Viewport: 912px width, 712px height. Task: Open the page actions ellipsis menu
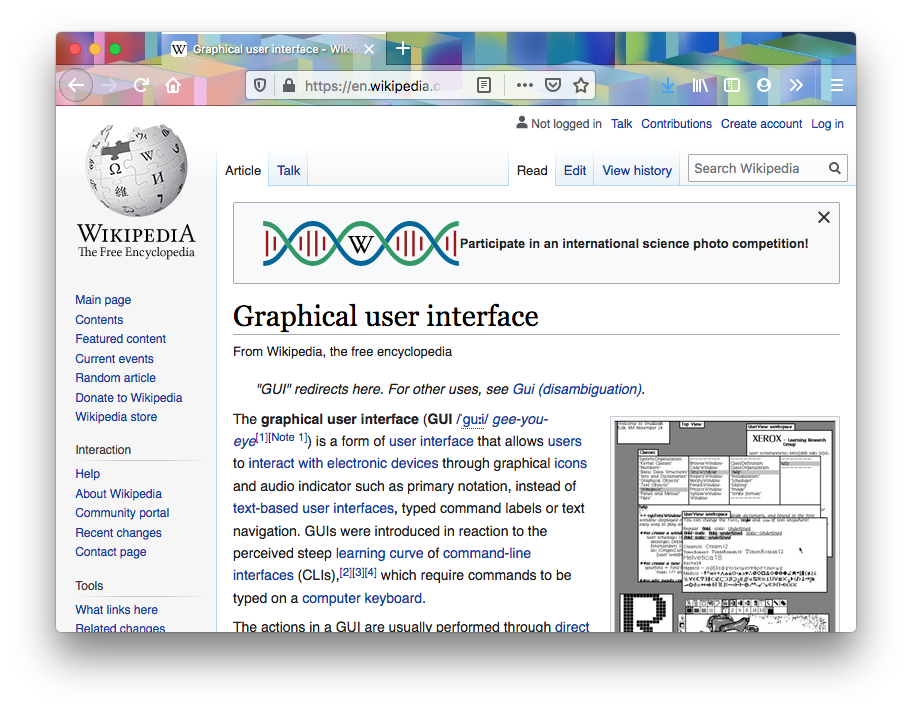click(524, 86)
